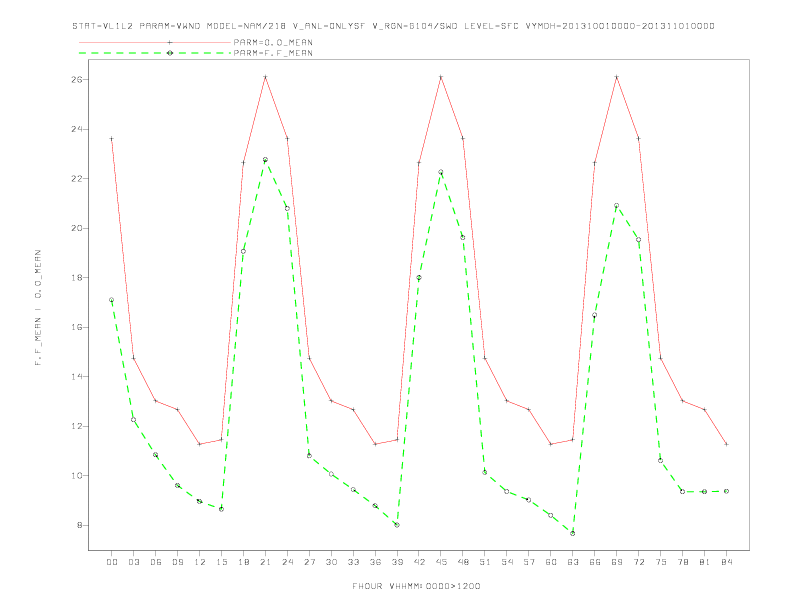
Task: Click y-axis tick label 8
Action: [79, 525]
